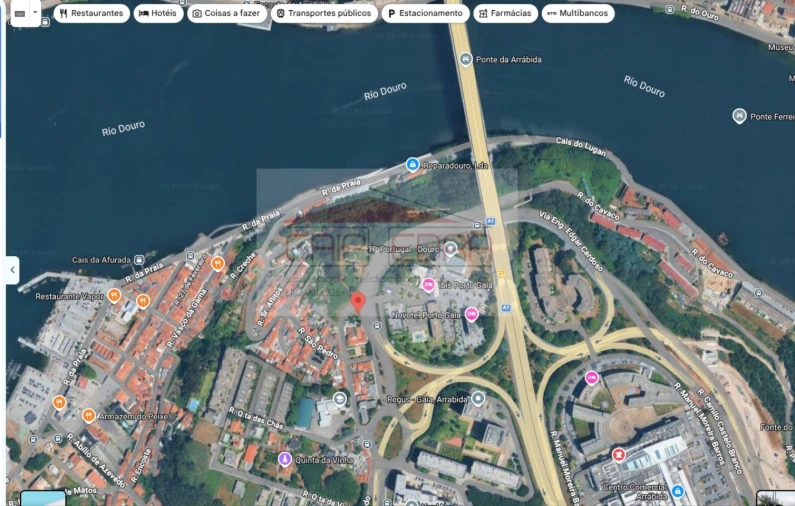This screenshot has width=795, height=506.
Task: Click the Ponte Ferreira bridge marker
Action: [x=739, y=116]
